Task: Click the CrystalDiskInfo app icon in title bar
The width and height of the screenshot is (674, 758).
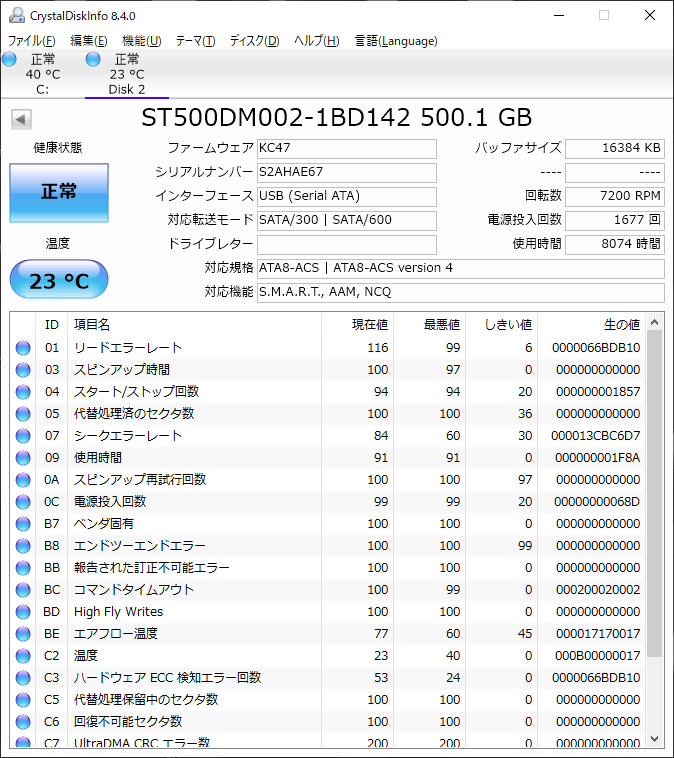Action: 17,15
